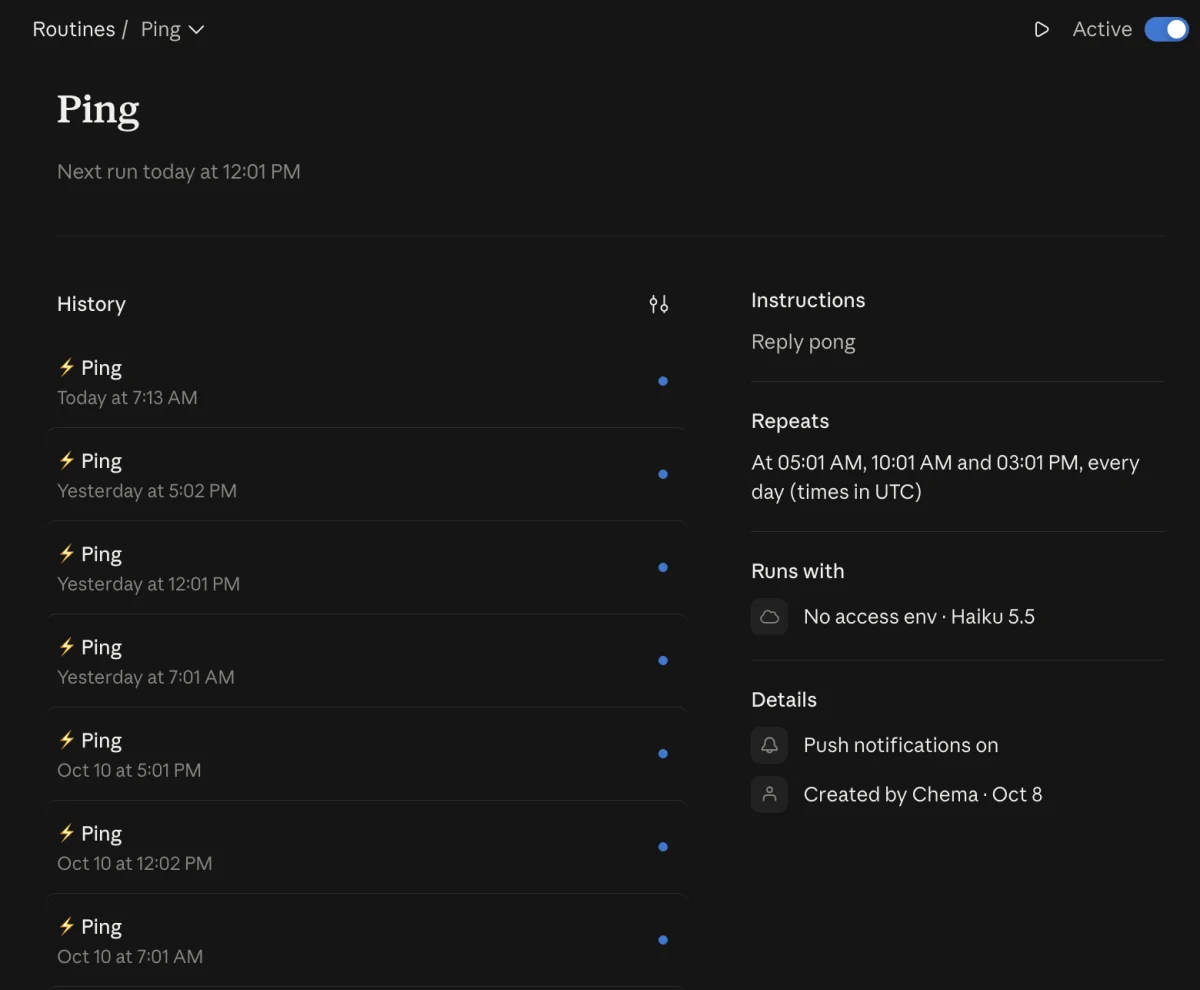Open the Ping run from Yesterday at 12:01 PM
Viewport: 1200px width, 990px height.
click(x=367, y=568)
